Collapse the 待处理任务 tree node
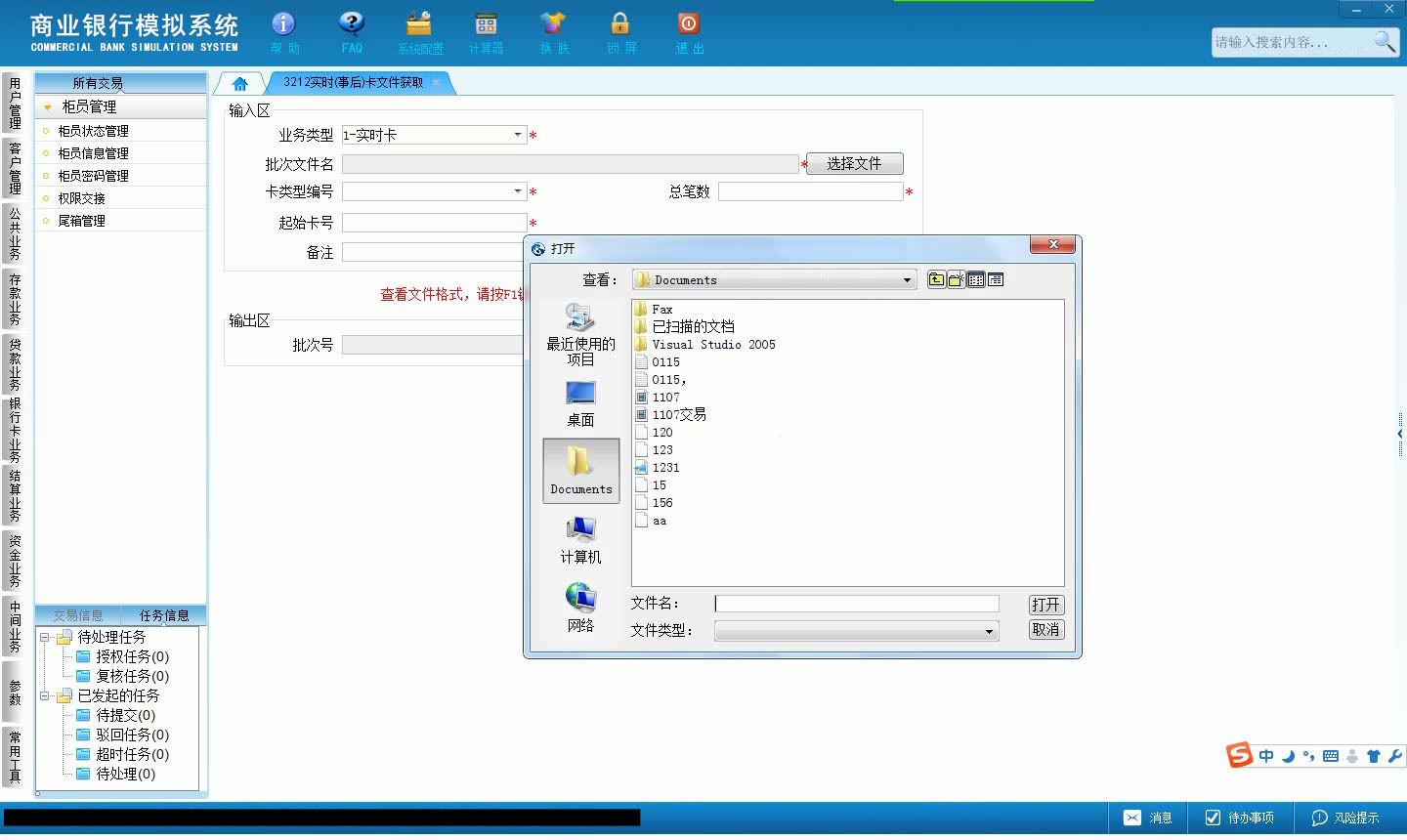The height and width of the screenshot is (840, 1407). (x=44, y=637)
